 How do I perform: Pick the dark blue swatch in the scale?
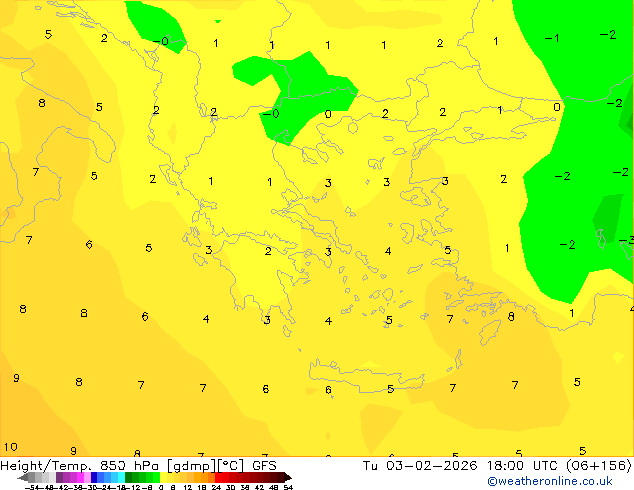coord(94,477)
